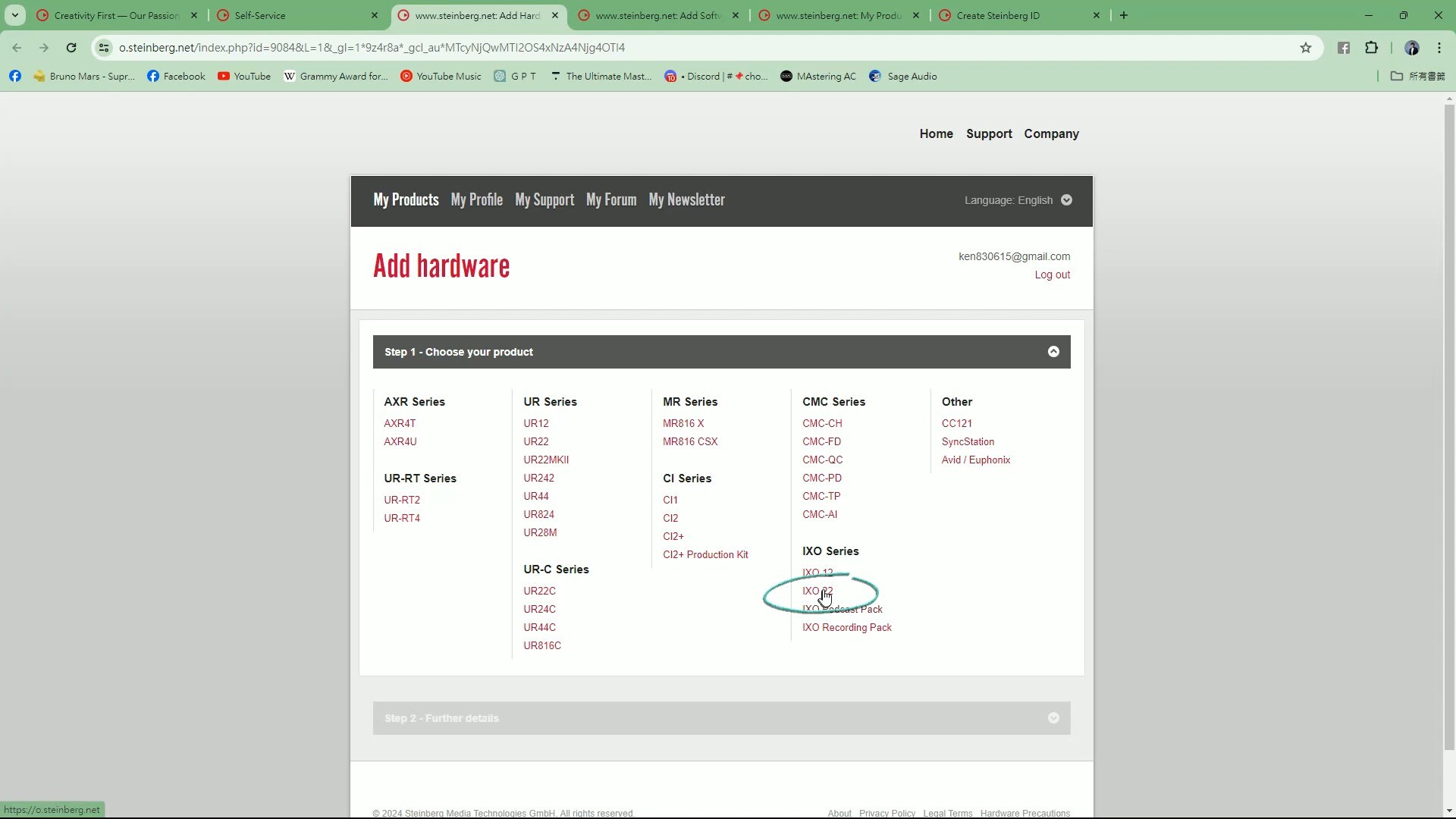The width and height of the screenshot is (1456, 819).
Task: View site information icon in address bar
Action: pyautogui.click(x=104, y=48)
